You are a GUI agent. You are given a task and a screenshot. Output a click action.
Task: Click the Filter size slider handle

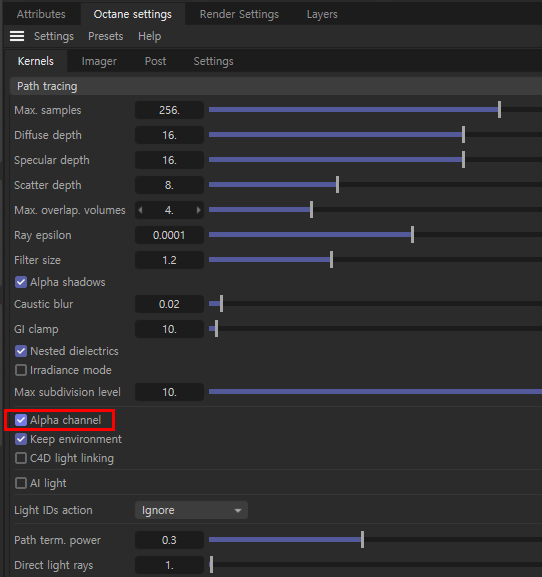click(x=332, y=260)
